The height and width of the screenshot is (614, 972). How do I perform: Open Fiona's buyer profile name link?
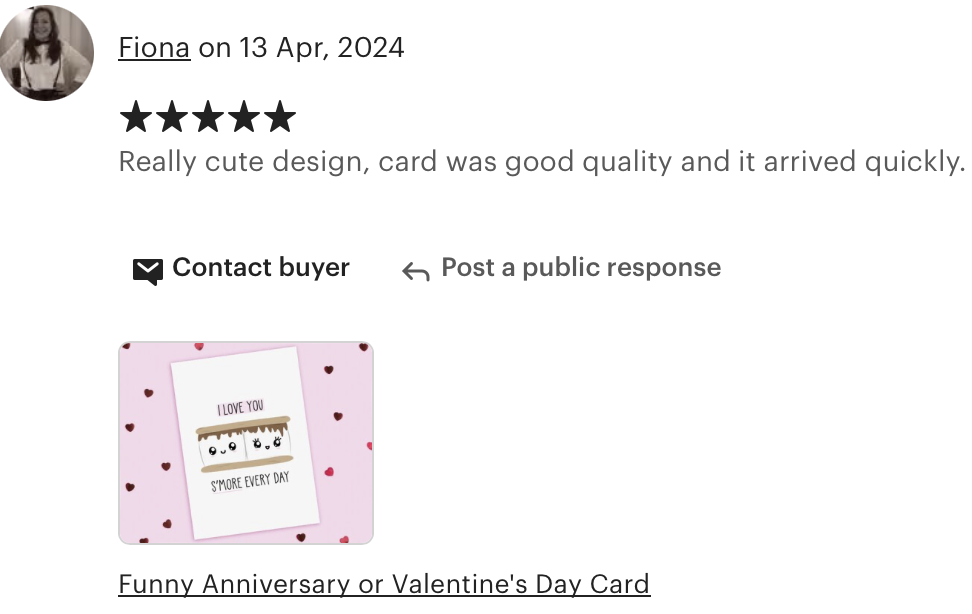tap(154, 48)
